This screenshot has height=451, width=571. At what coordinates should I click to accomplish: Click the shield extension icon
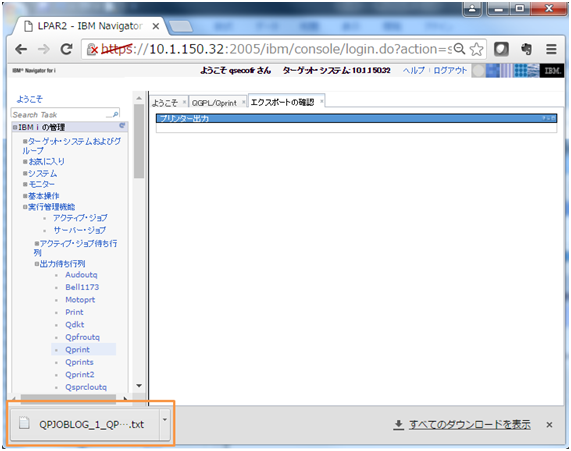point(501,49)
